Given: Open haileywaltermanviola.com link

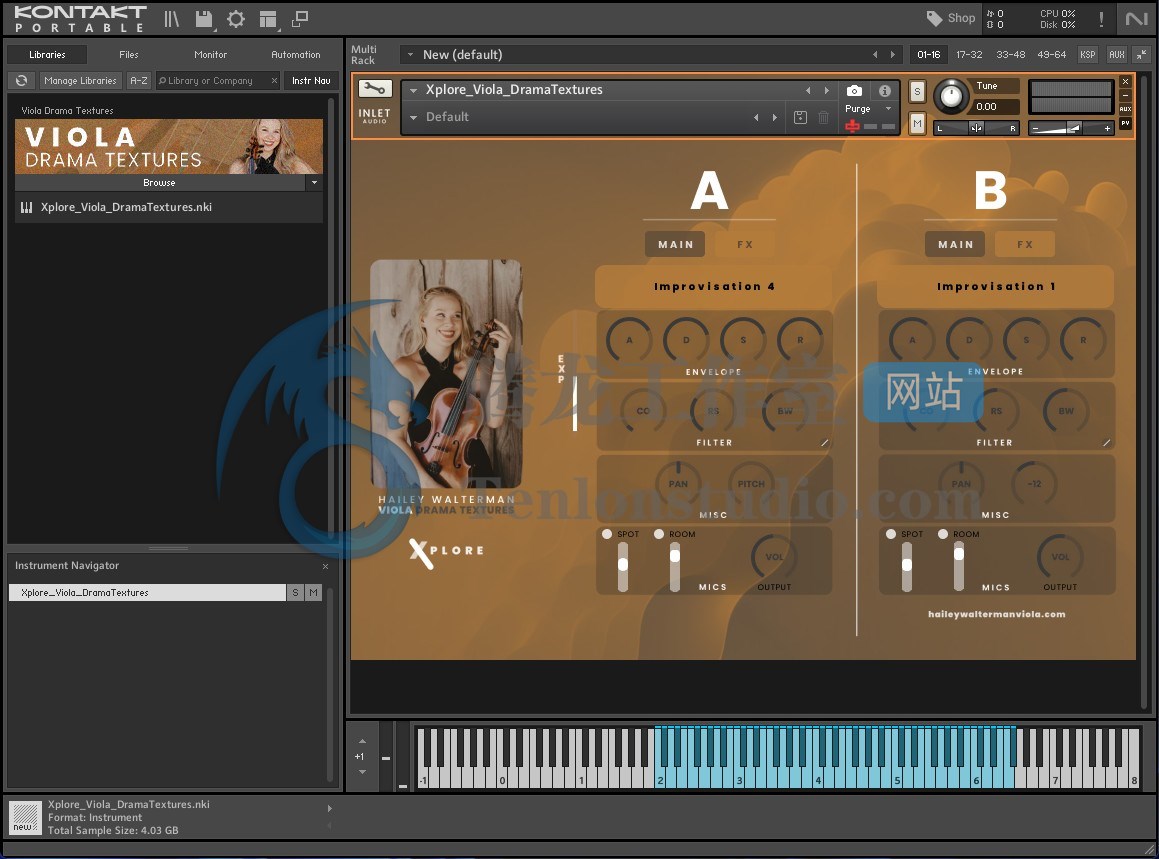Looking at the screenshot, I should click(996, 614).
